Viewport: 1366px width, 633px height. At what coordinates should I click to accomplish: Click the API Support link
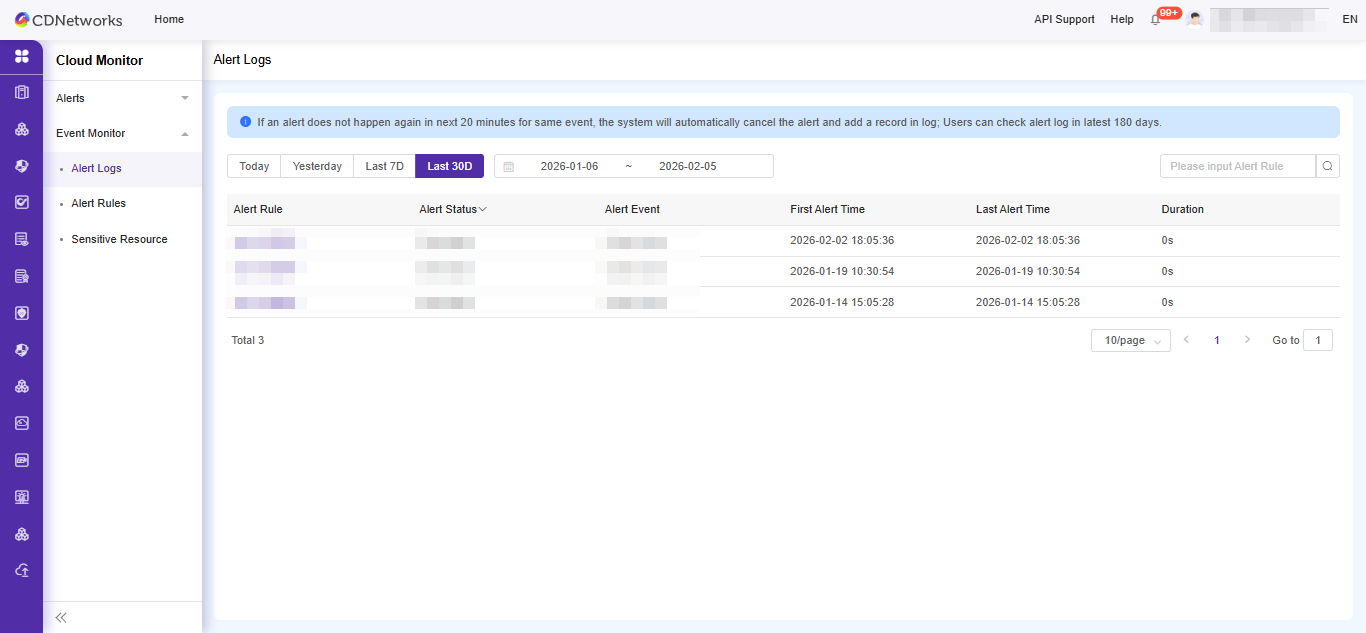click(1064, 19)
